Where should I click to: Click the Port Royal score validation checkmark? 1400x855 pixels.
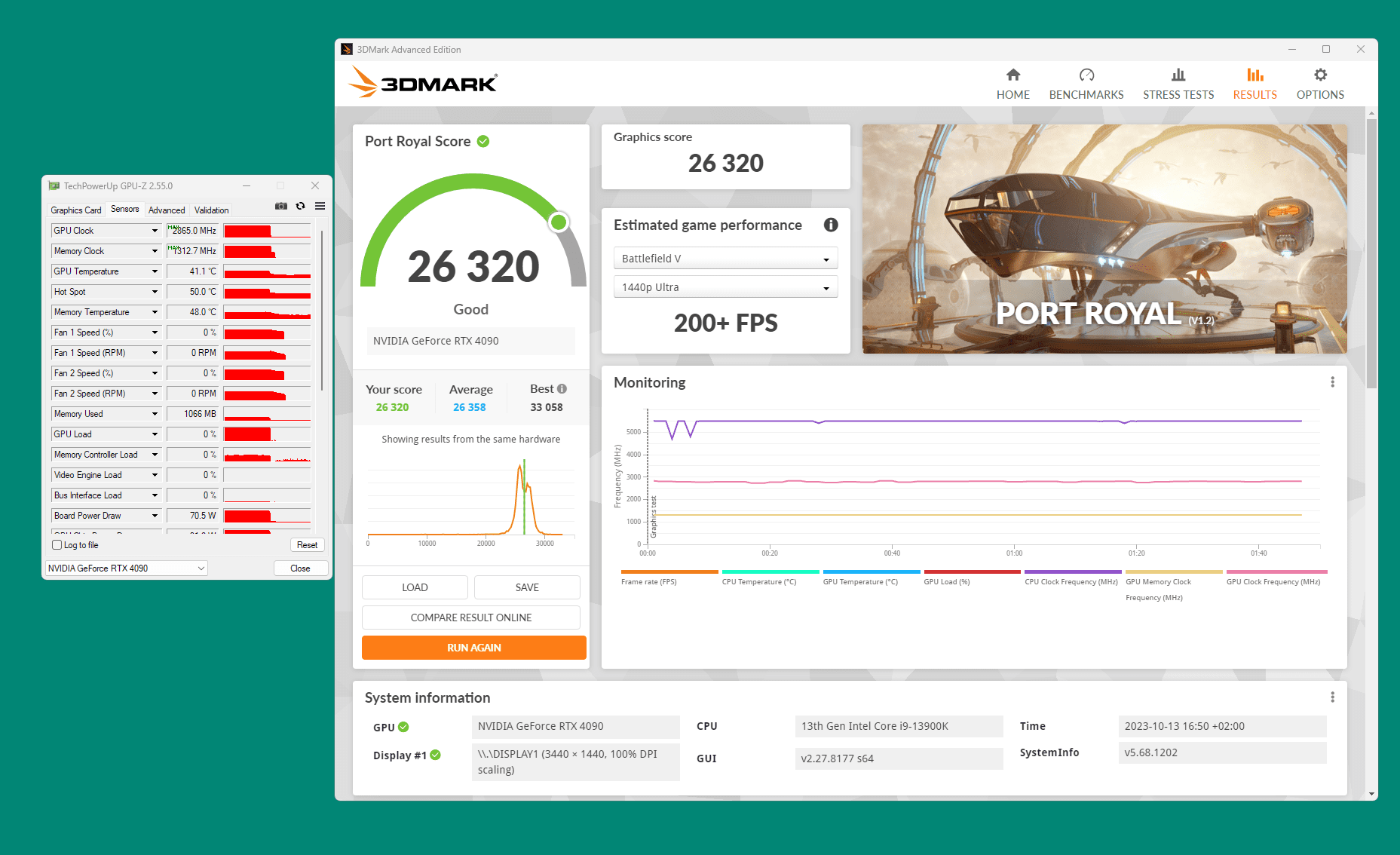[483, 141]
